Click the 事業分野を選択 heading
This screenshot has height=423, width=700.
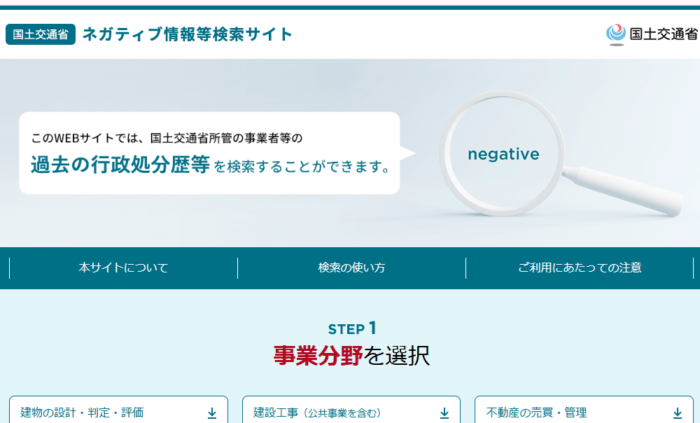[351, 356]
